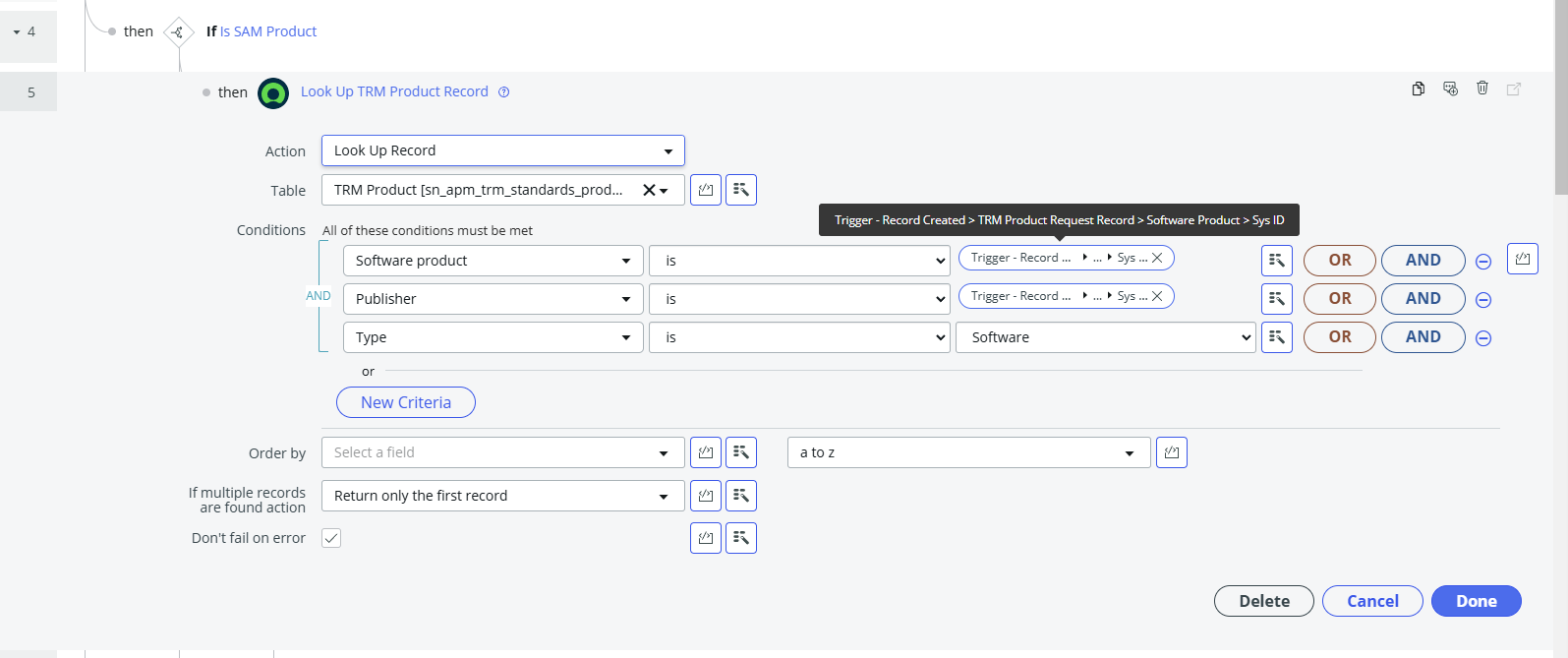Change the Software product condition field
The height and width of the screenshot is (658, 1568).
click(494, 261)
